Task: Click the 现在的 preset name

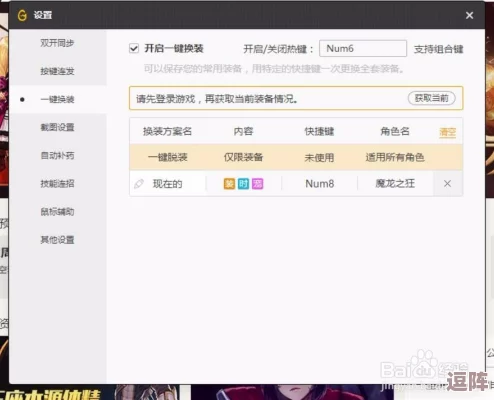Action: pos(167,184)
